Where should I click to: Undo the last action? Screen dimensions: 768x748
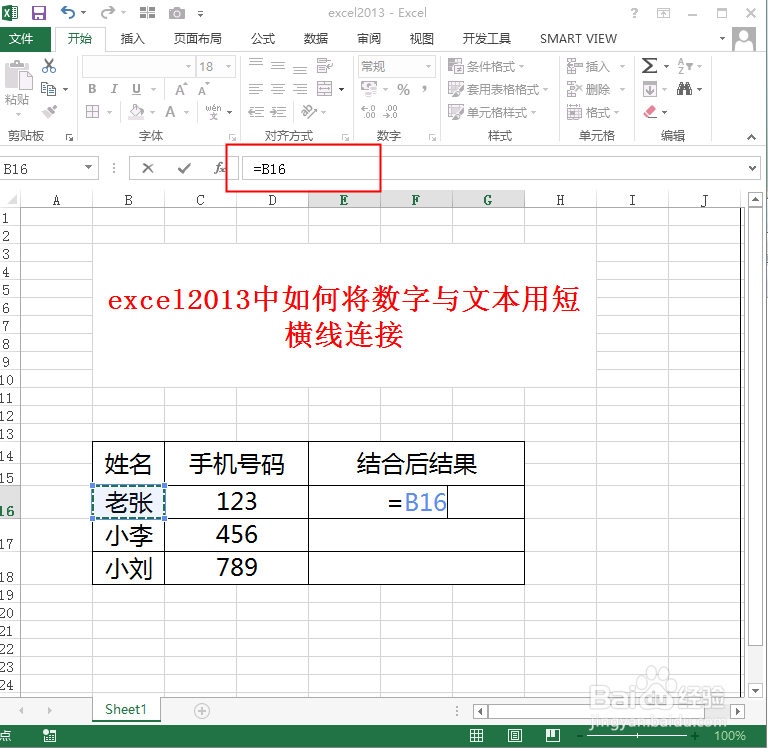68,12
